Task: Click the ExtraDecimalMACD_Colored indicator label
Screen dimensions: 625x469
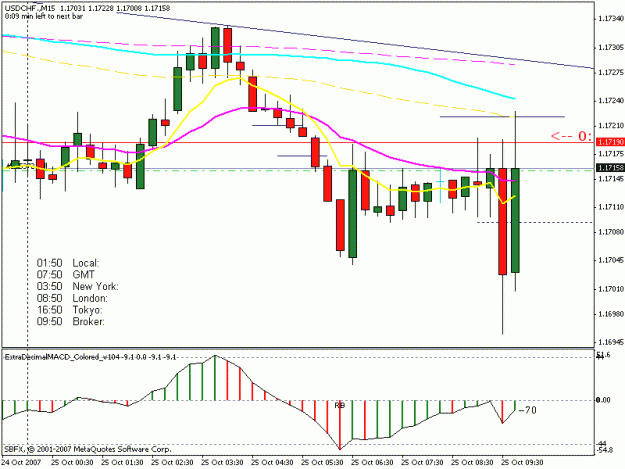Action: pos(90,357)
